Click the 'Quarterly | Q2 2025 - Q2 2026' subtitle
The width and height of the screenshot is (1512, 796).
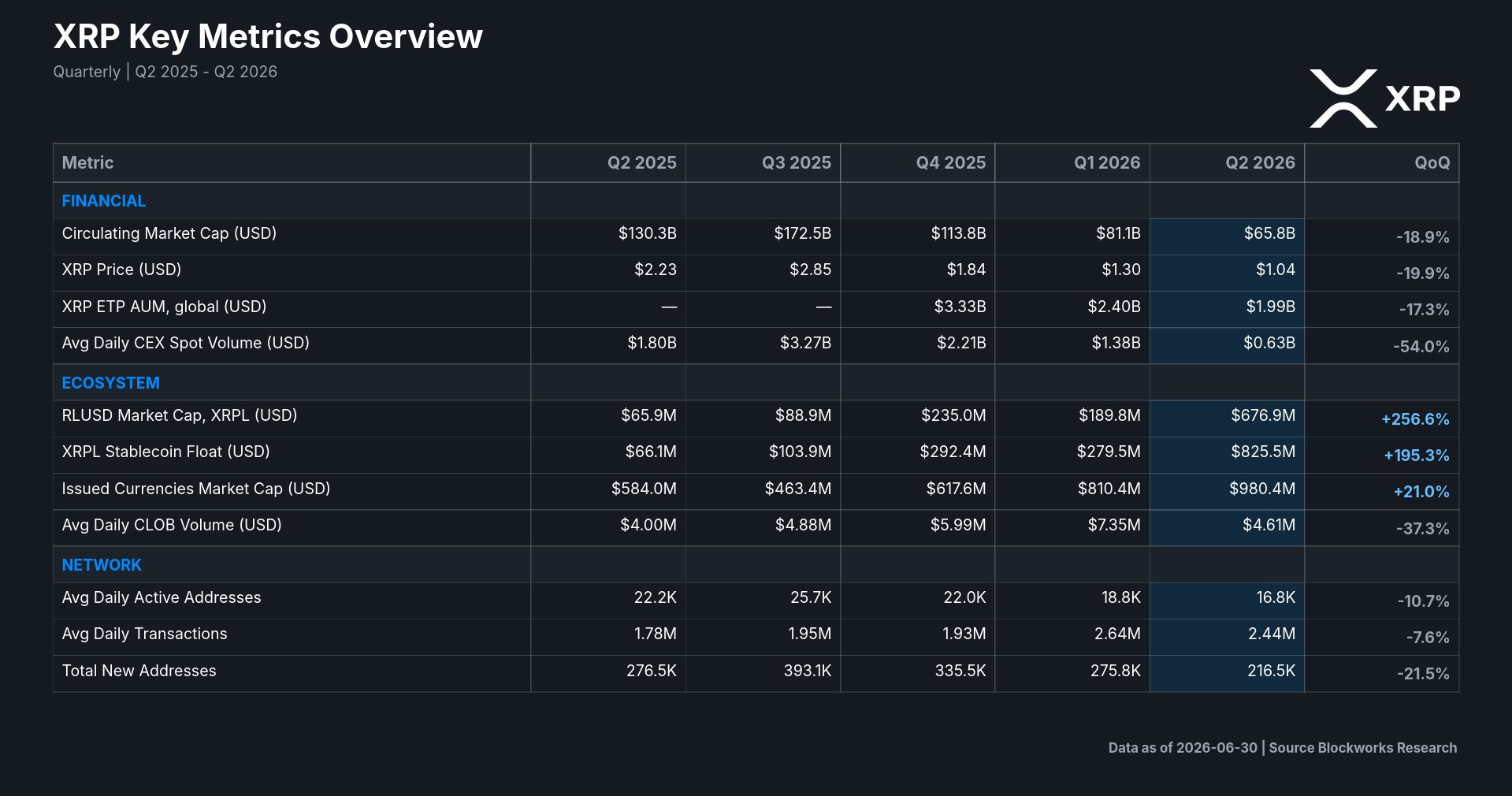[x=165, y=72]
